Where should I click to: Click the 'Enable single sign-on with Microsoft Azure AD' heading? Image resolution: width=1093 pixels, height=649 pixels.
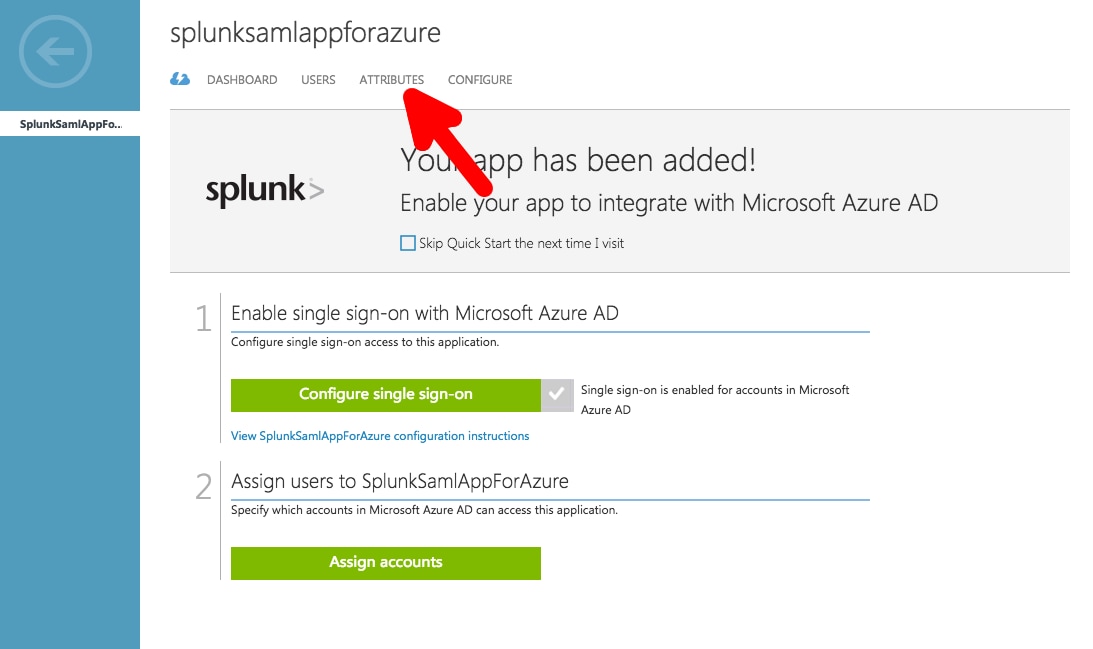tap(425, 313)
